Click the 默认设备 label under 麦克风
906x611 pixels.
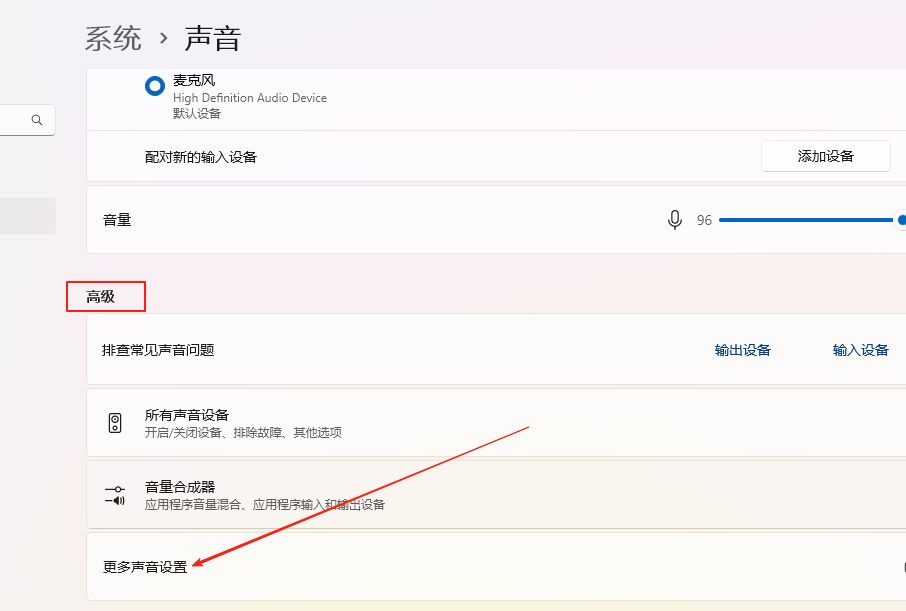(x=196, y=113)
